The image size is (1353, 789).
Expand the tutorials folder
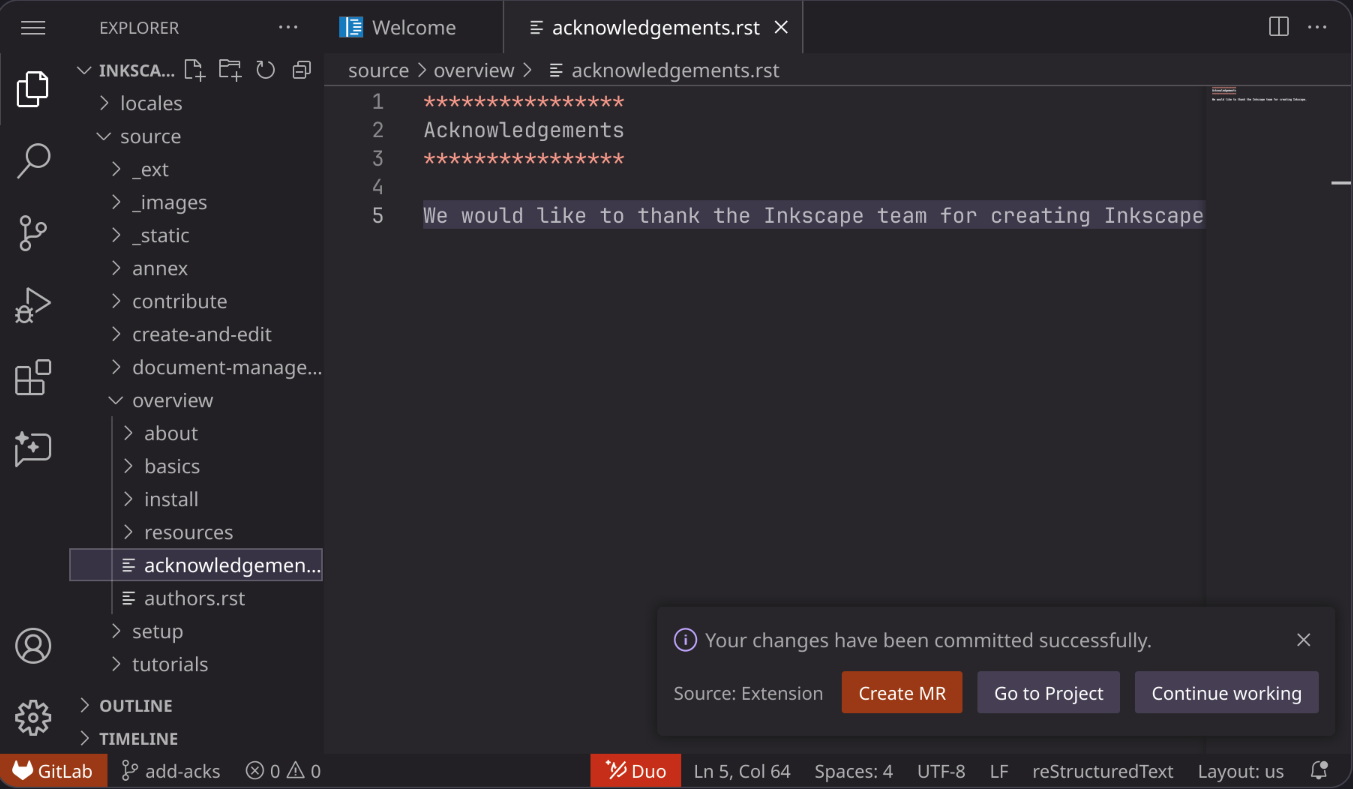tap(196, 664)
